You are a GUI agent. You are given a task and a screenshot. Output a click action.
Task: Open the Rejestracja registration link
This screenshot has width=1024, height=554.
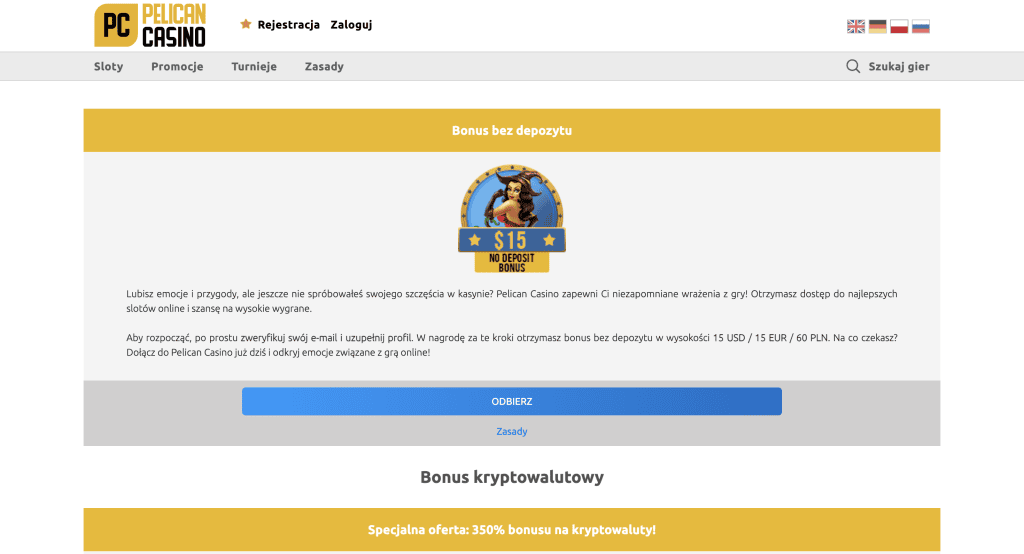[x=288, y=25]
